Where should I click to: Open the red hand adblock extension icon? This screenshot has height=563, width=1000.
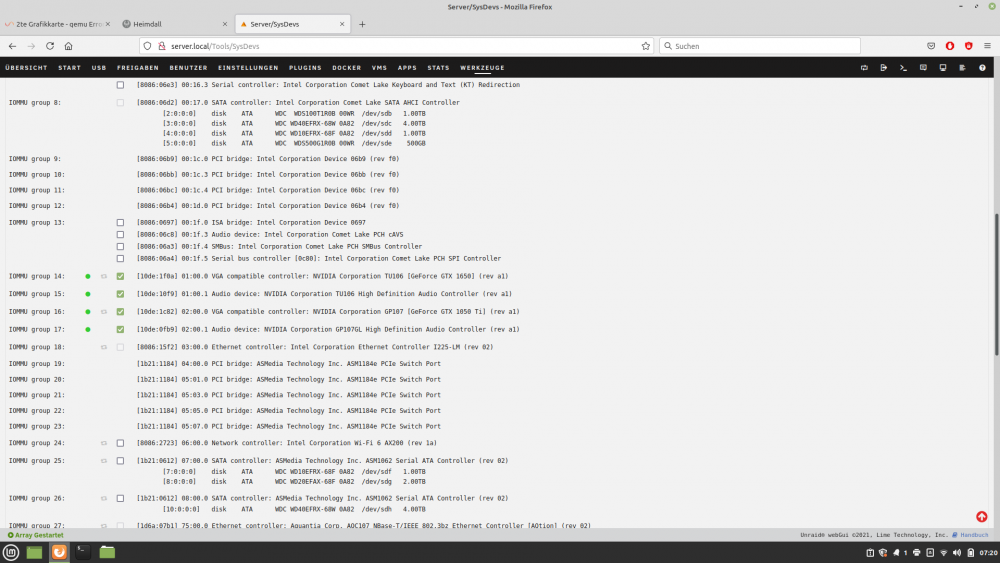click(x=950, y=46)
